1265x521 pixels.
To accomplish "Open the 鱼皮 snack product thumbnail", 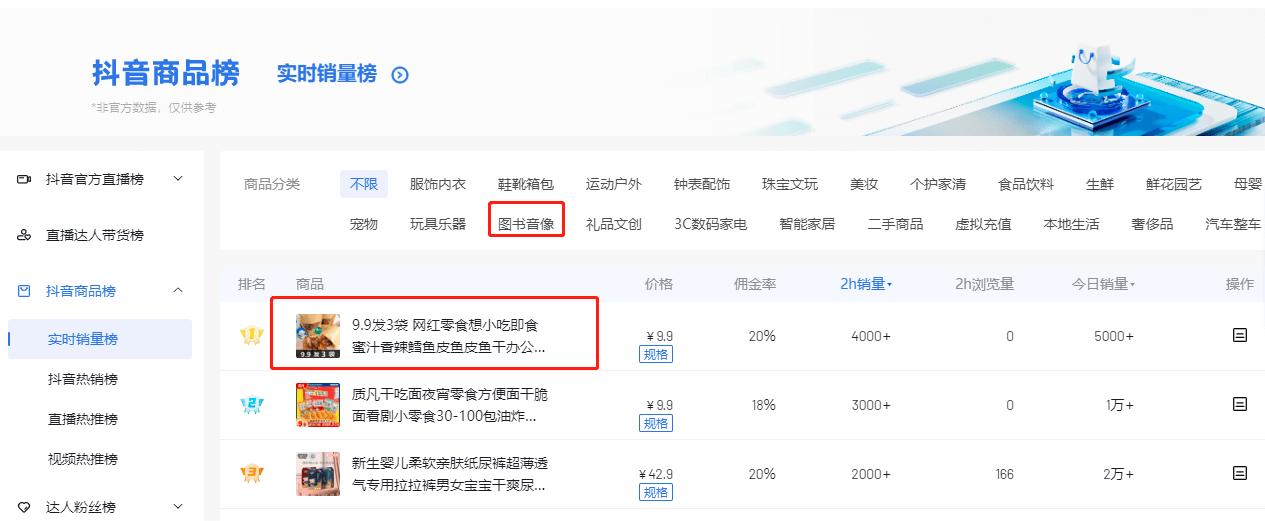I will [318, 336].
